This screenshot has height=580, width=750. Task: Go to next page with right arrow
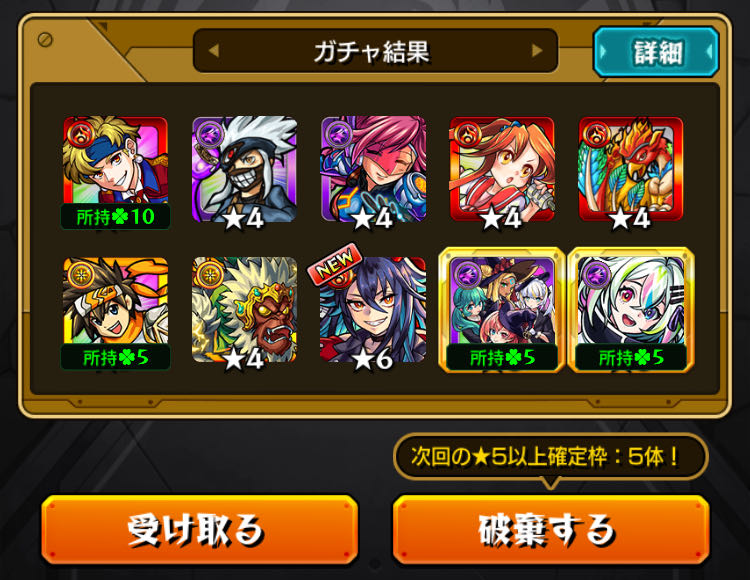[x=537, y=50]
